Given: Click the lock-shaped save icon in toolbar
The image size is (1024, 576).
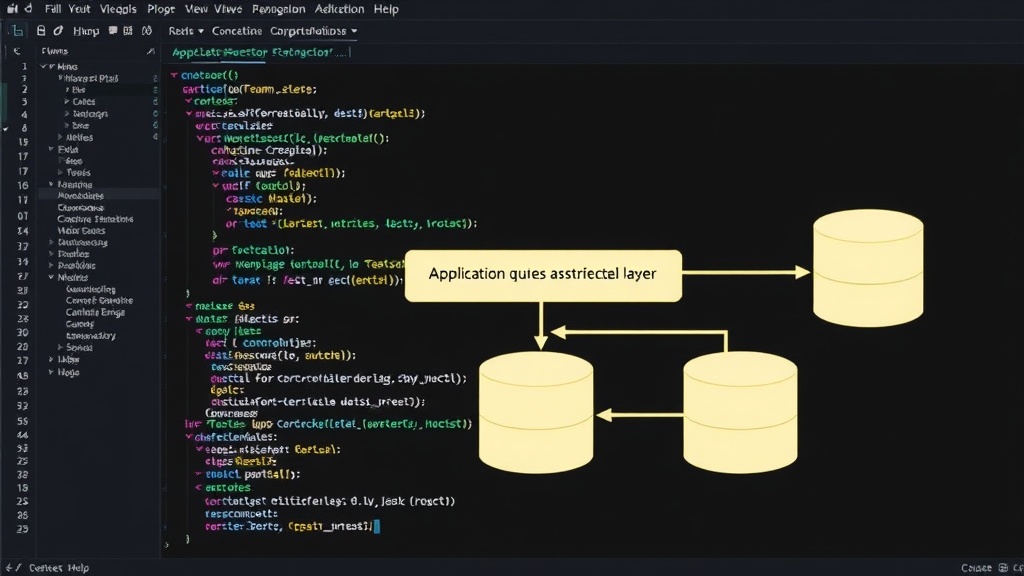Looking at the screenshot, I should point(41,31).
